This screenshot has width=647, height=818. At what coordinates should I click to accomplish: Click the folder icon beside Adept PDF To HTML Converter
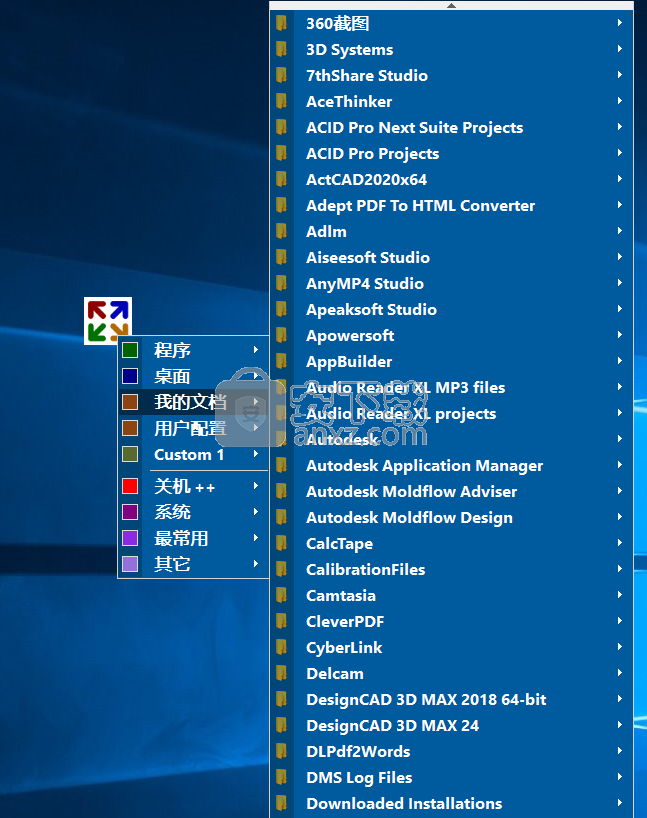[x=281, y=205]
